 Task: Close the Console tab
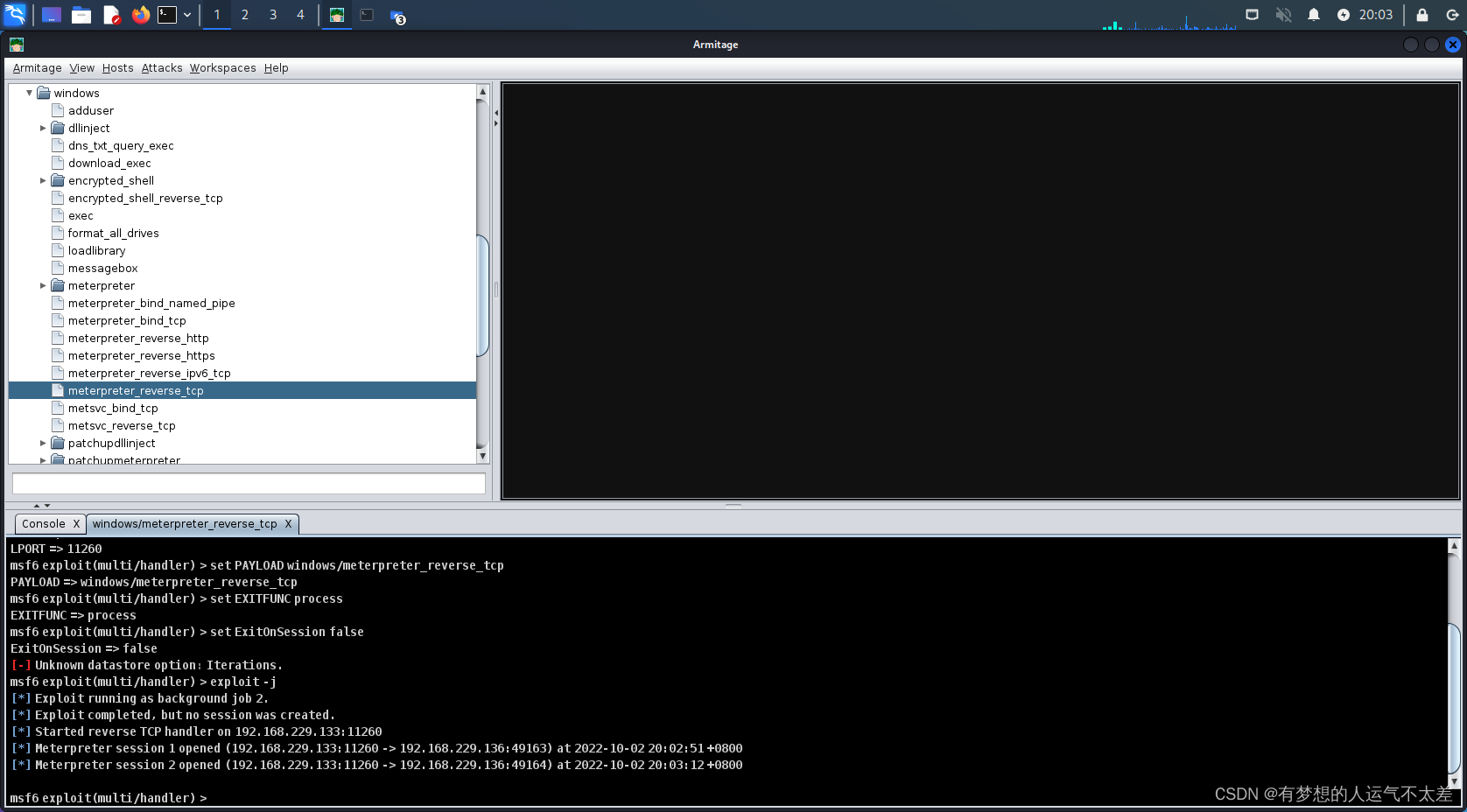[x=76, y=524]
